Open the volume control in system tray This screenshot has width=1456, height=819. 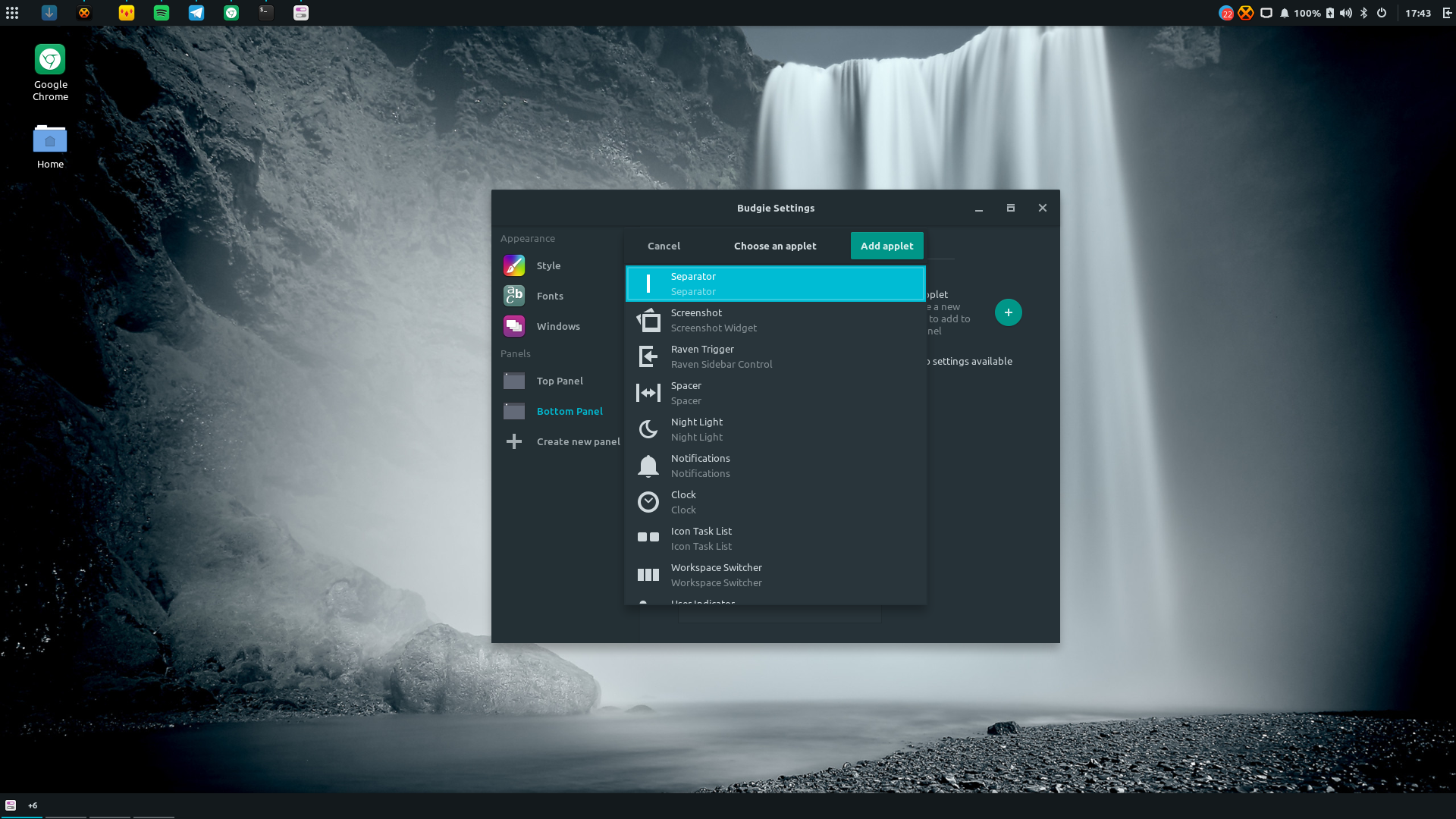1346,13
